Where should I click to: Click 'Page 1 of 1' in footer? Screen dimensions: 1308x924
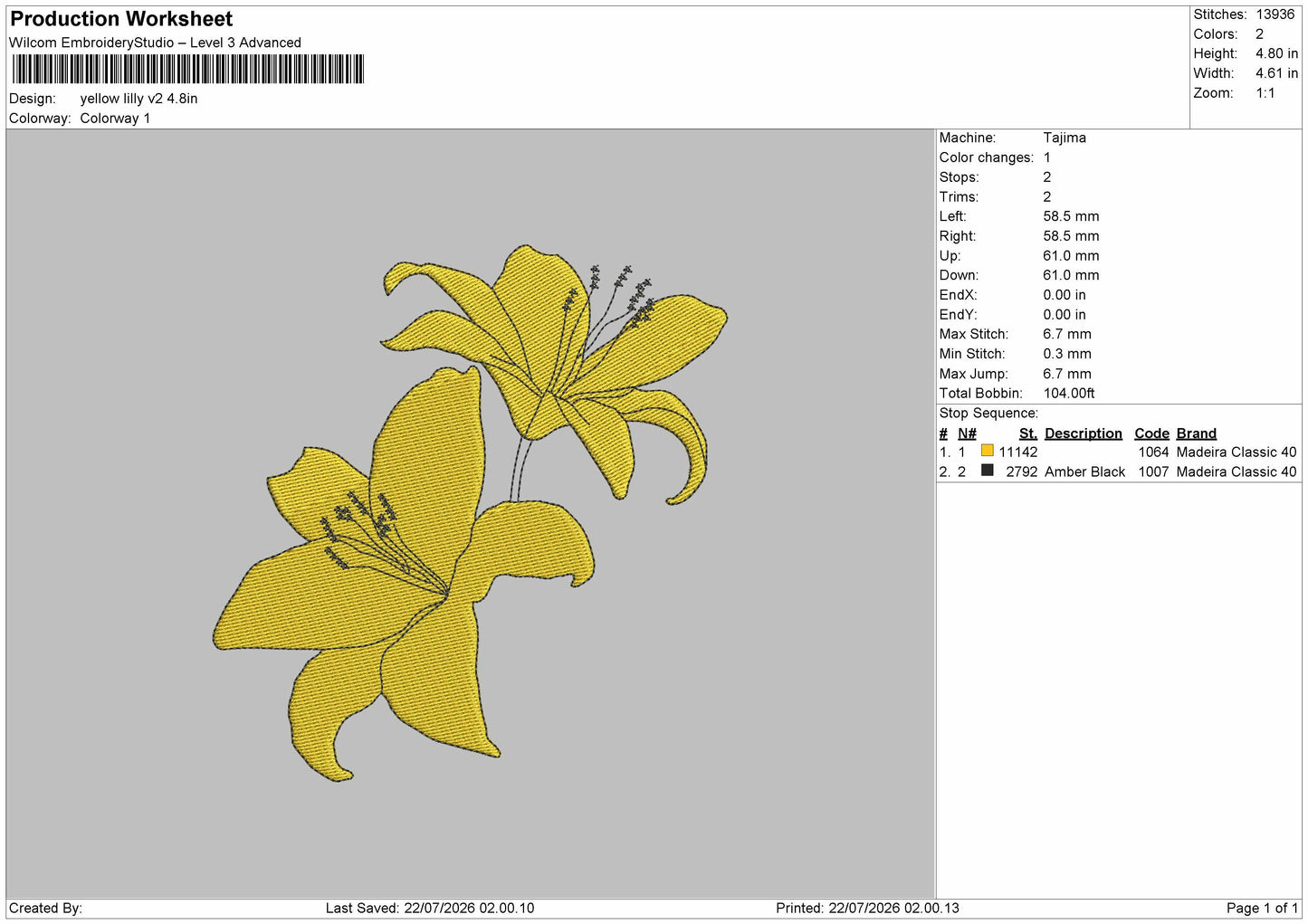click(x=1262, y=909)
